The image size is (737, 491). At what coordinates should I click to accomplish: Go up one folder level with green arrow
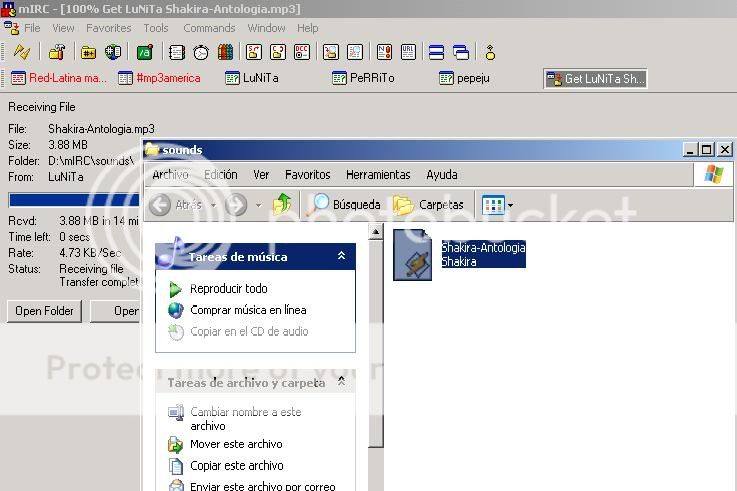point(282,204)
